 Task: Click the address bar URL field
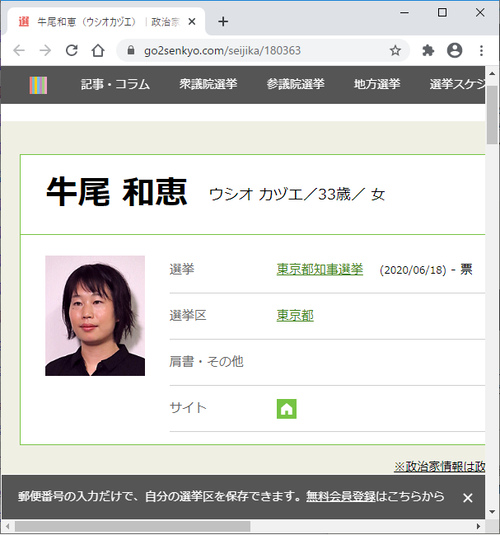(x=263, y=50)
